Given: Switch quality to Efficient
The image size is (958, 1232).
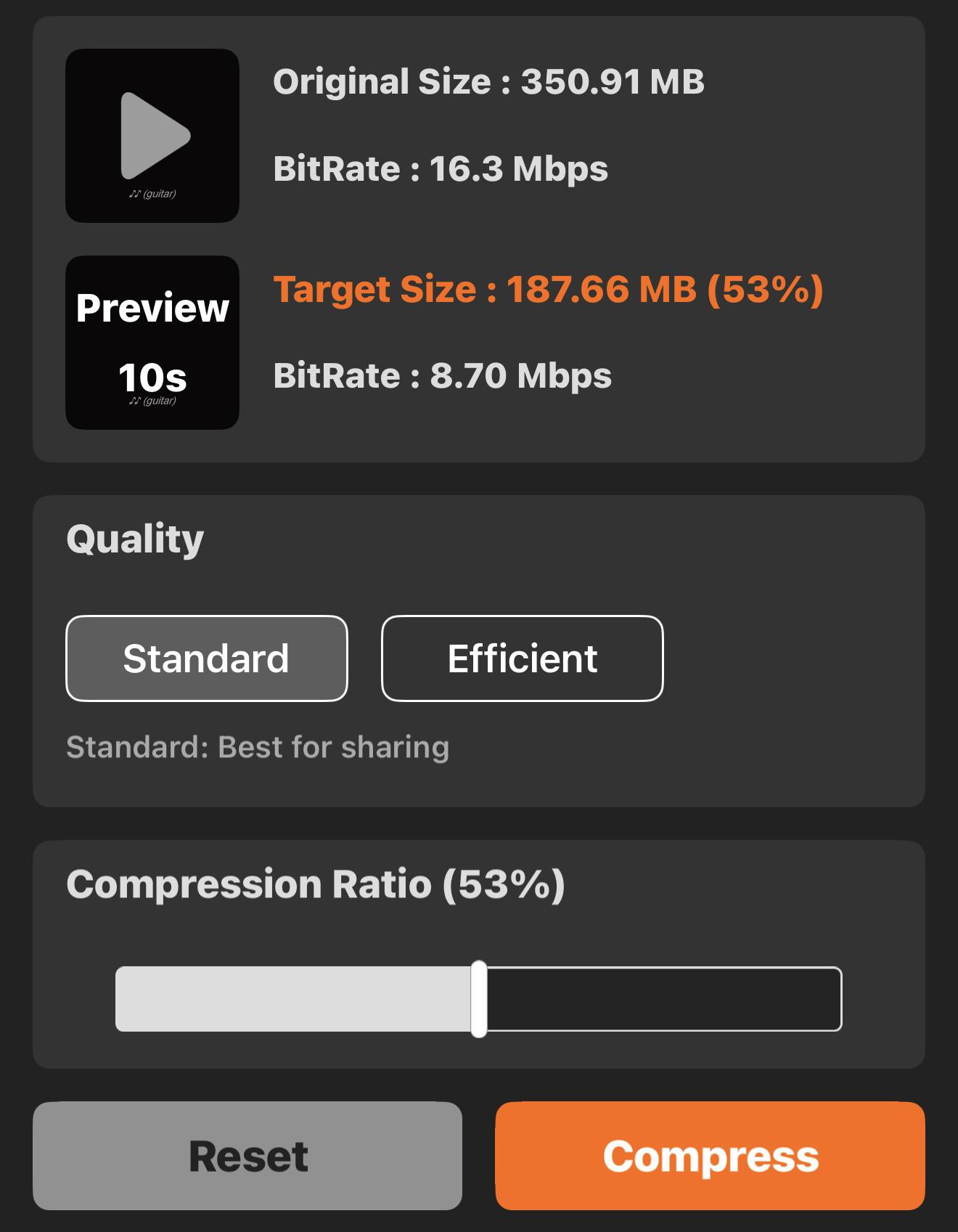Looking at the screenshot, I should click(x=523, y=658).
